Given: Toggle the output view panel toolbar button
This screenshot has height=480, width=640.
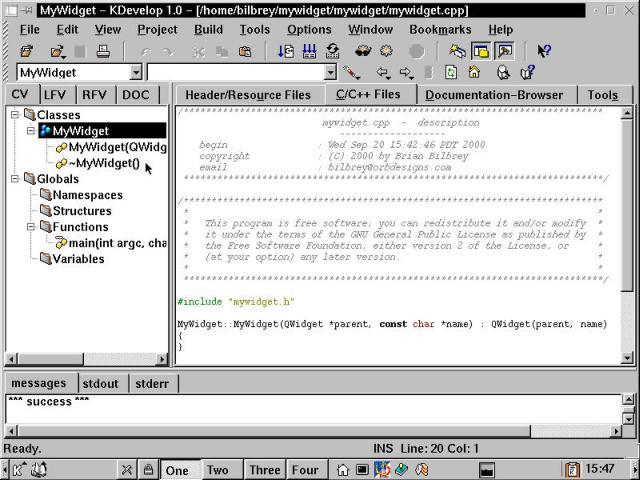Looking at the screenshot, I should click(504, 51).
